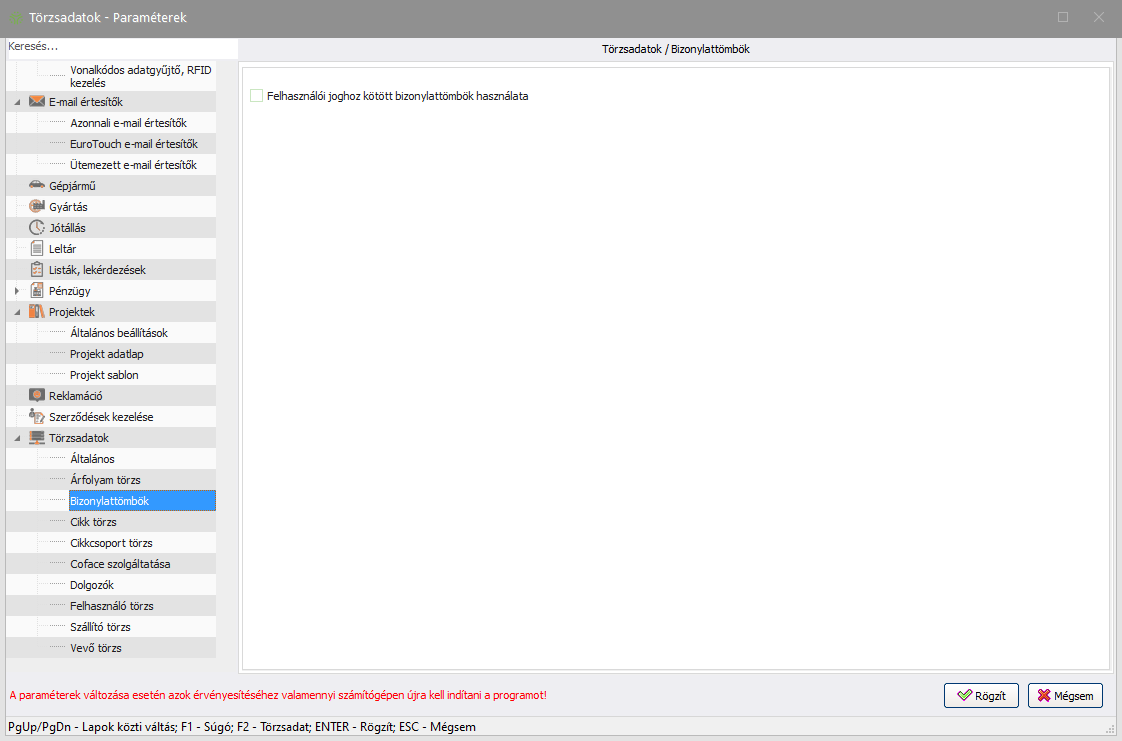Select Projekt sablon tree item
The image size is (1122, 741).
click(104, 375)
